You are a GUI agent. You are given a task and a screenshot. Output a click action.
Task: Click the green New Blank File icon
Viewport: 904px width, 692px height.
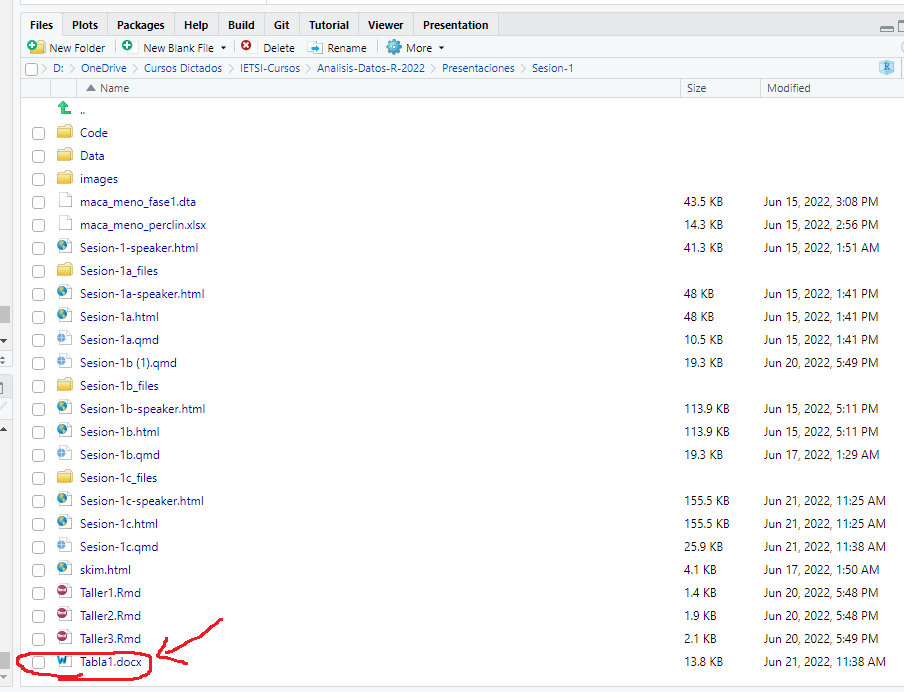pyautogui.click(x=127, y=47)
